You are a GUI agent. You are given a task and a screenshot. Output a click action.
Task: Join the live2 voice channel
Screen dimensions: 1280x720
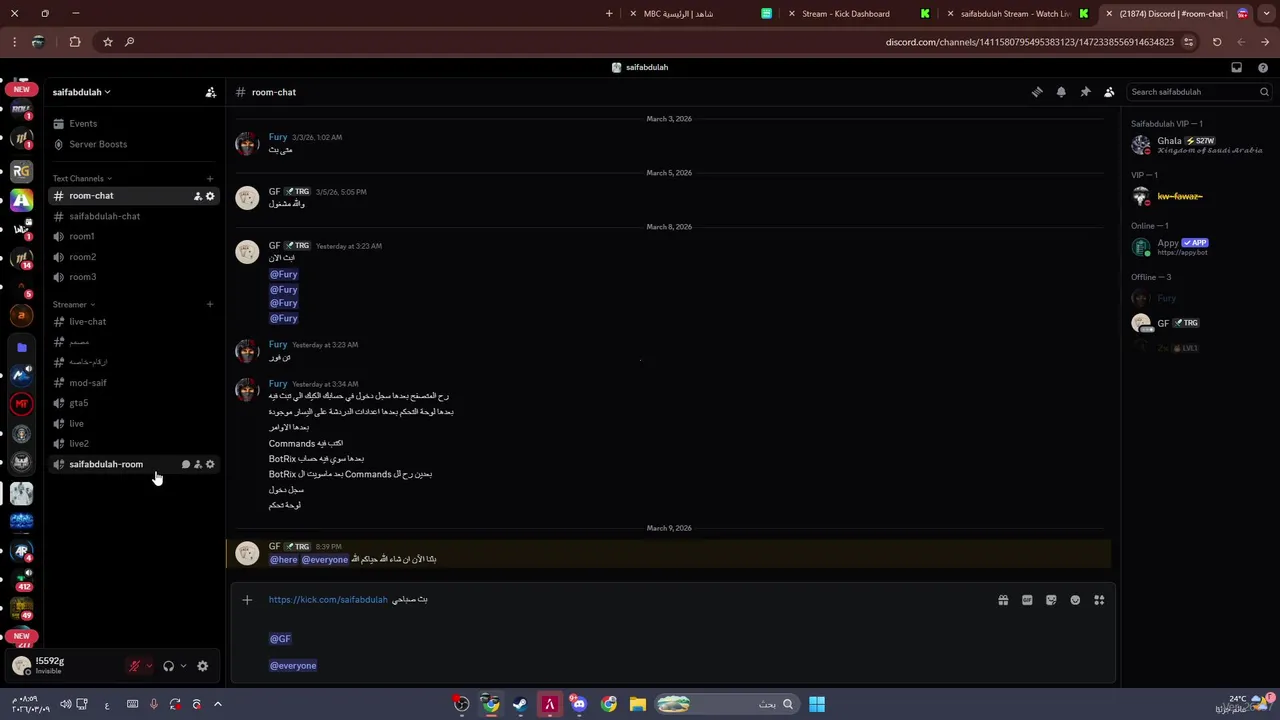[78, 444]
